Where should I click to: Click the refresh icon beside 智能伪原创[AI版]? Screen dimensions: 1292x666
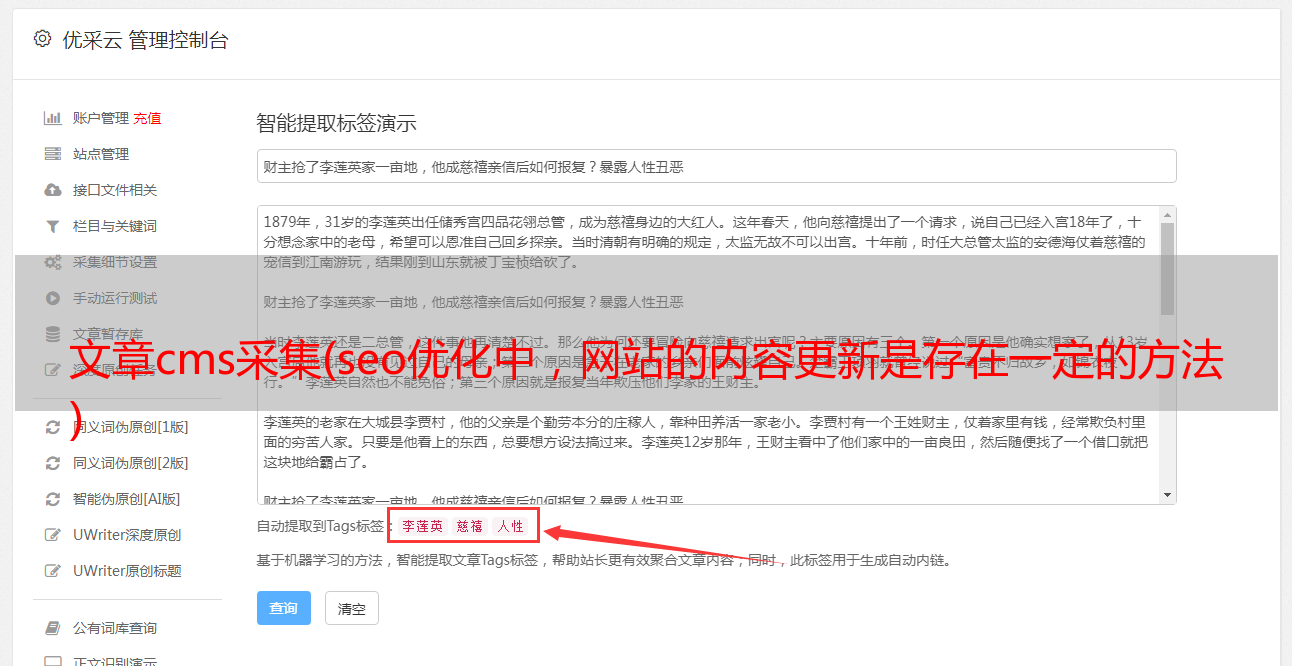click(53, 499)
